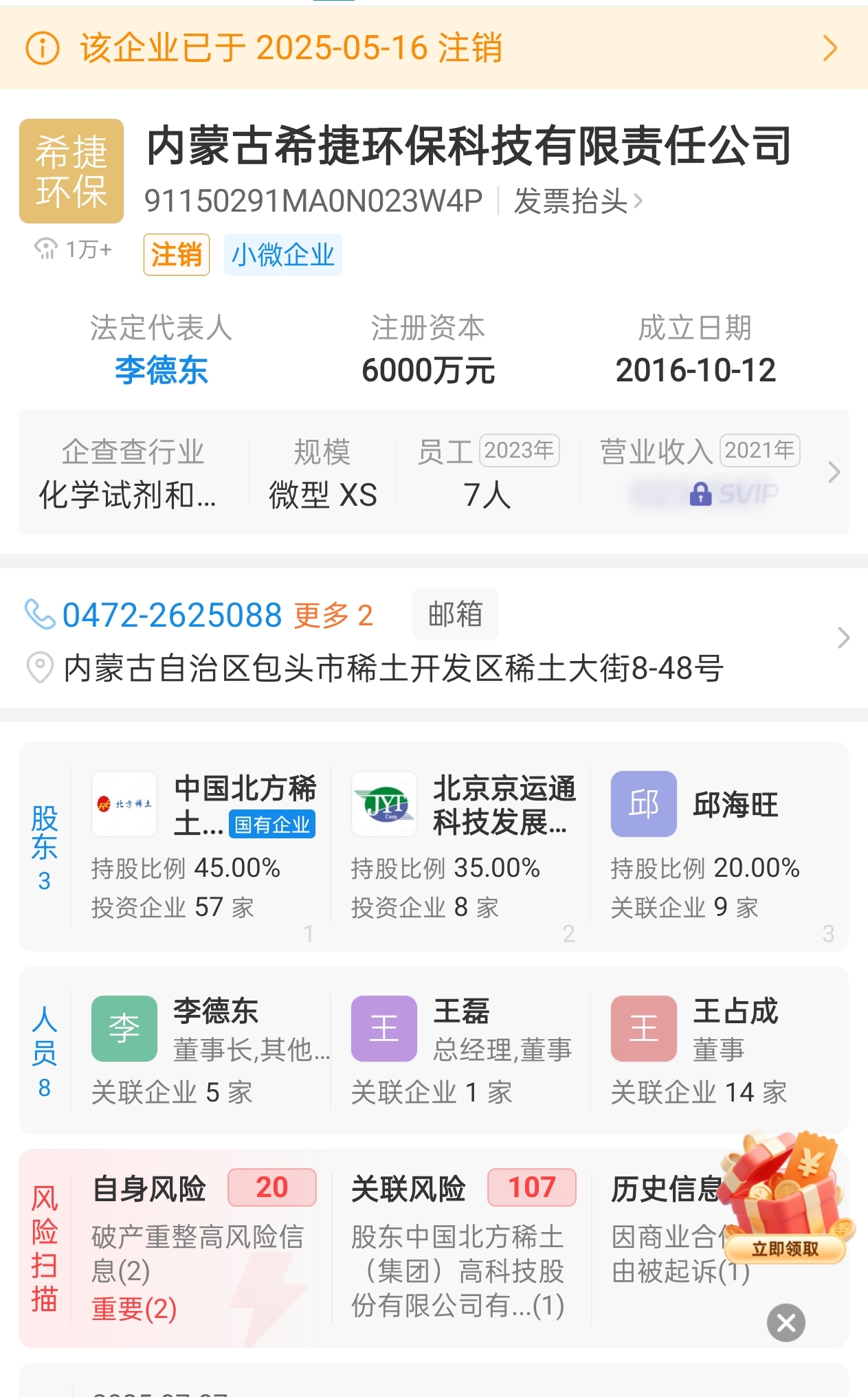Expand company info row right chevron

[834, 472]
